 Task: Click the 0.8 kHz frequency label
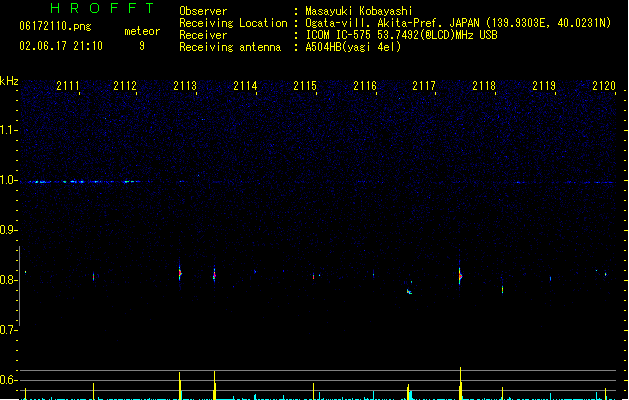[x=8, y=280]
